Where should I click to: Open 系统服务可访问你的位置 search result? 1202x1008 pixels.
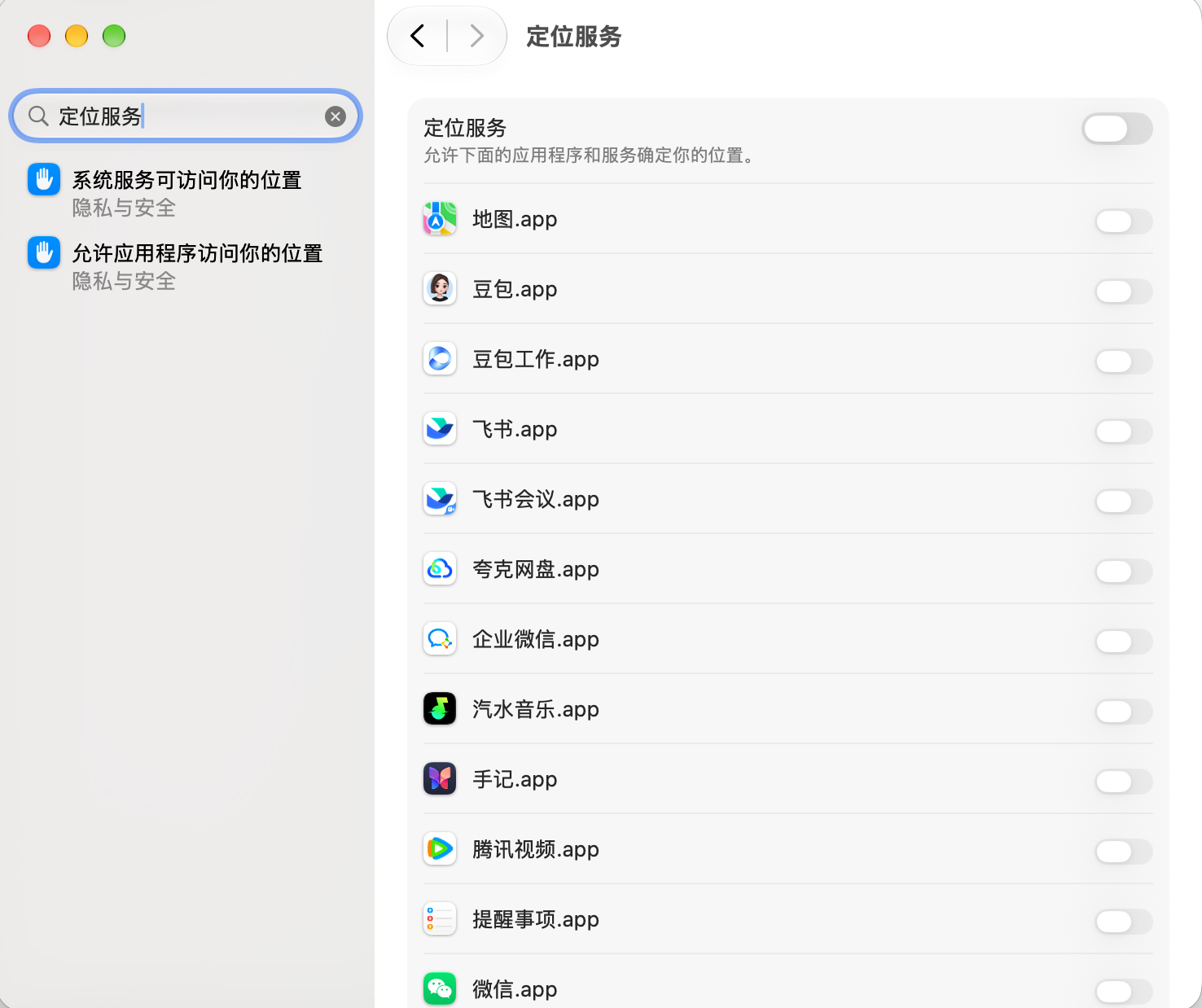point(186,193)
